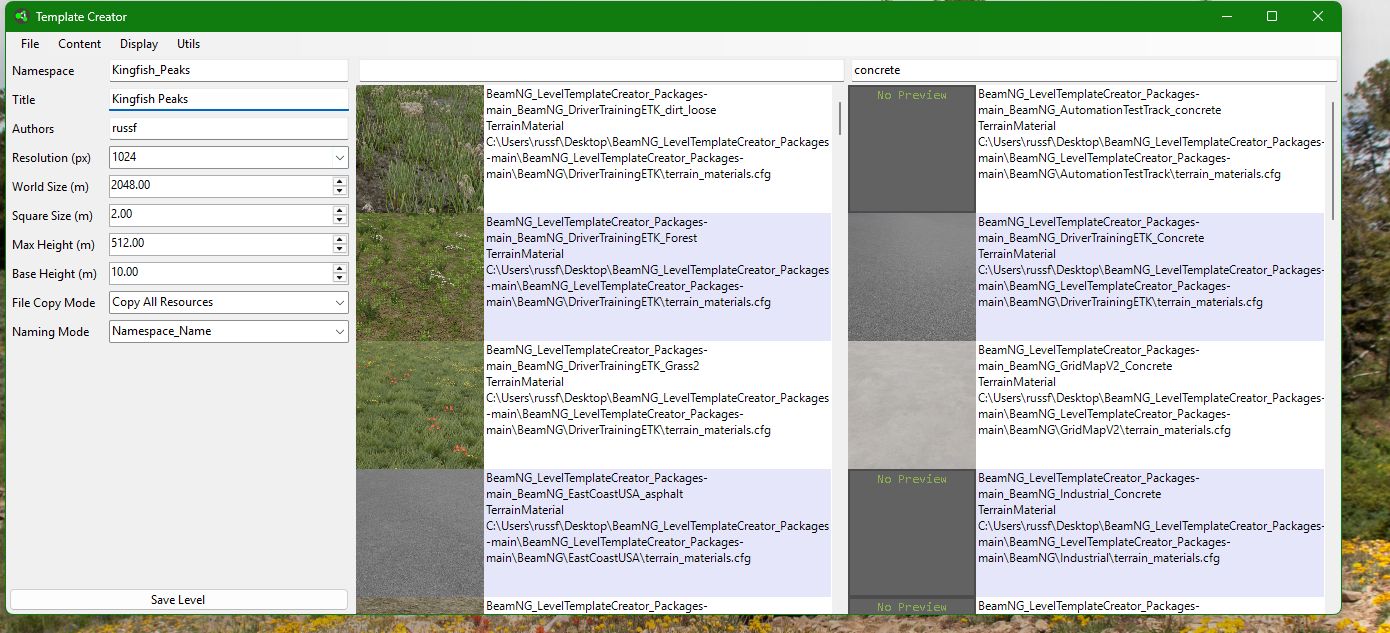Click the right search box containing concrete
1390x633 pixels.
point(1093,71)
